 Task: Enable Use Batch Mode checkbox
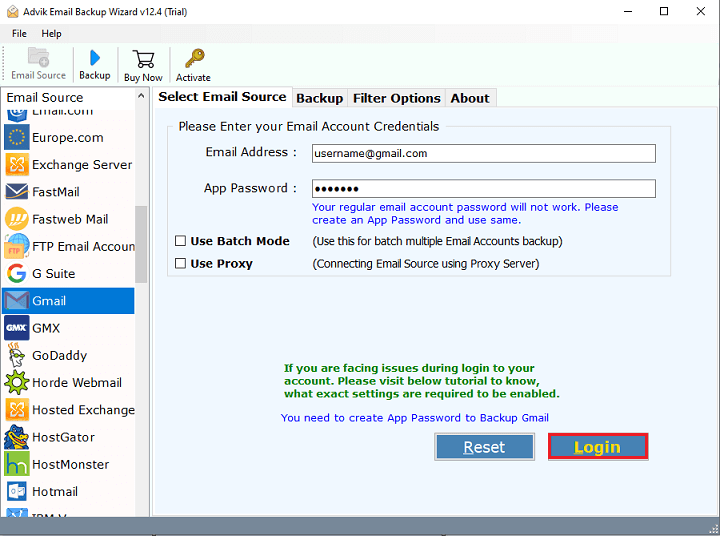pos(180,241)
